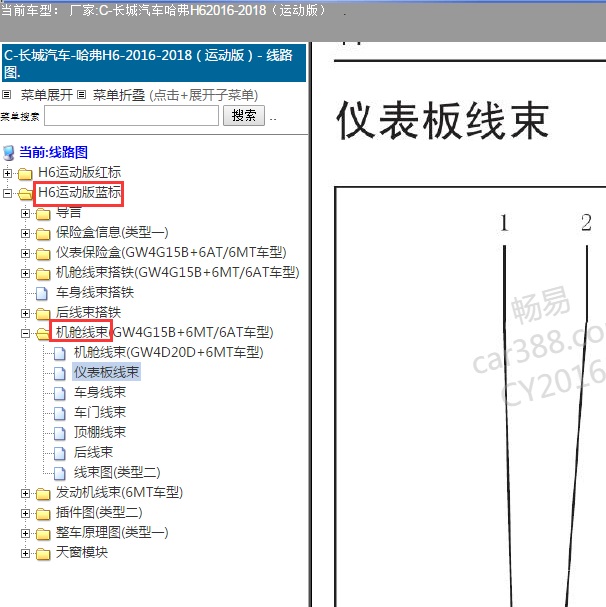Viewport: 606px width, 607px height.
Task: Expand the 发动机线束(6MT车型) node
Action: 25,493
